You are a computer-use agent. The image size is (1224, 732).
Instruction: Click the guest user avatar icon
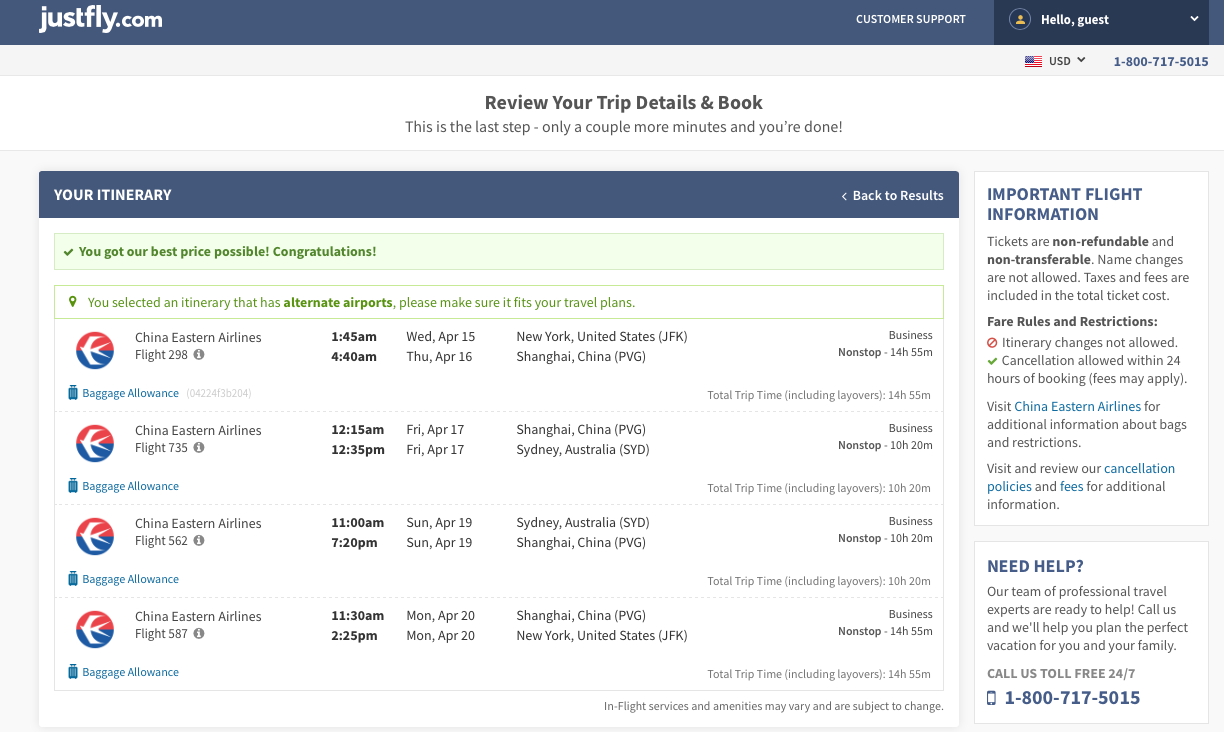tap(1019, 19)
